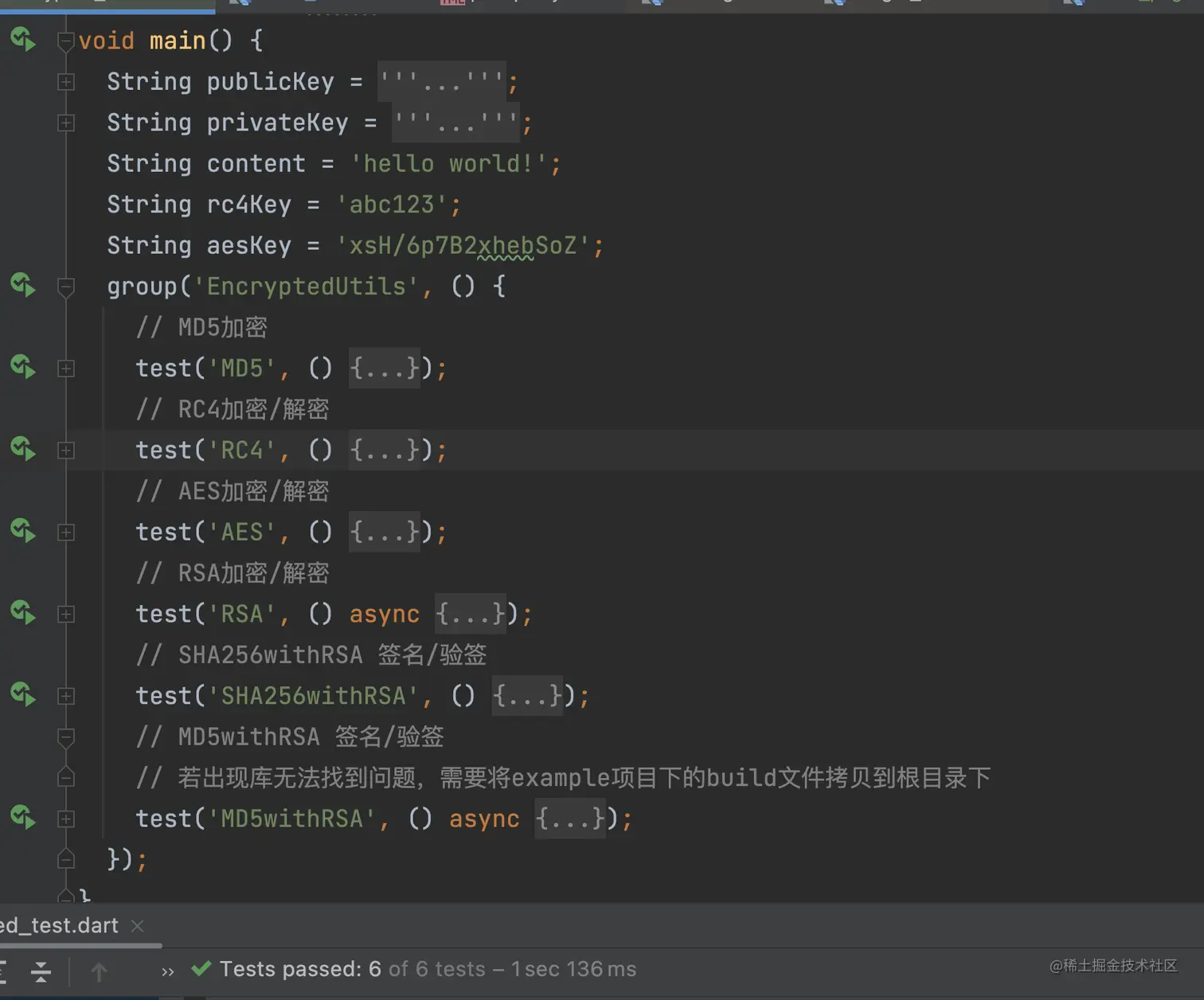Collapse the group EncryptedUtils fold marker
This screenshot has width=1204, height=1000.
(x=66, y=287)
